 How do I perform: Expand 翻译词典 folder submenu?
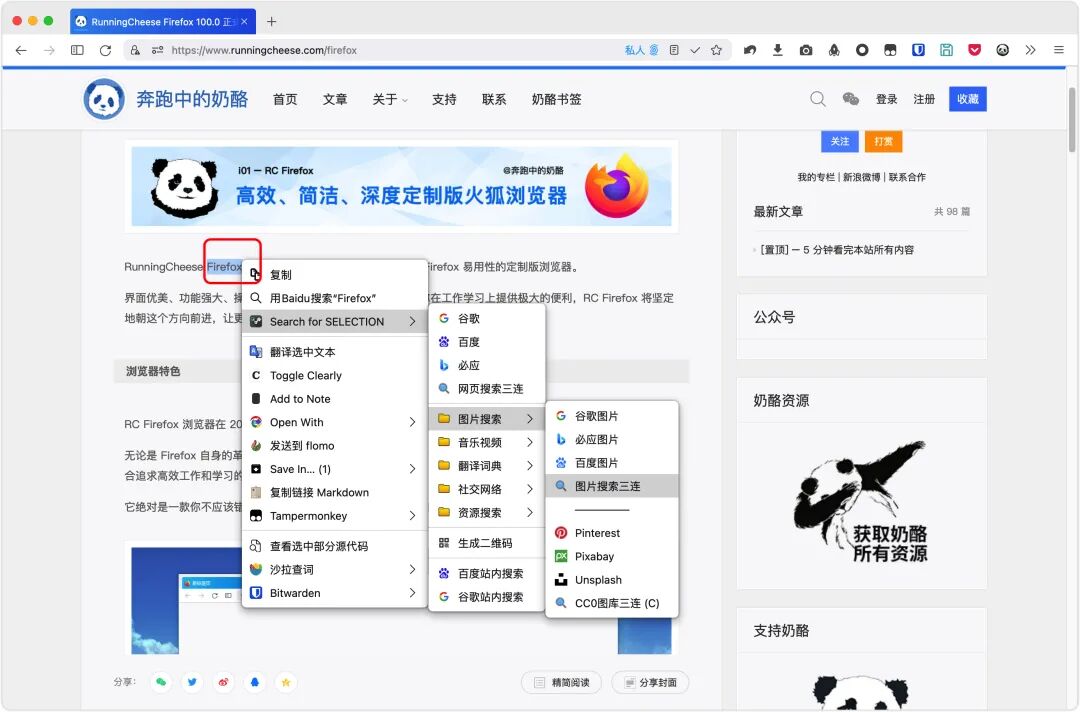tap(486, 465)
